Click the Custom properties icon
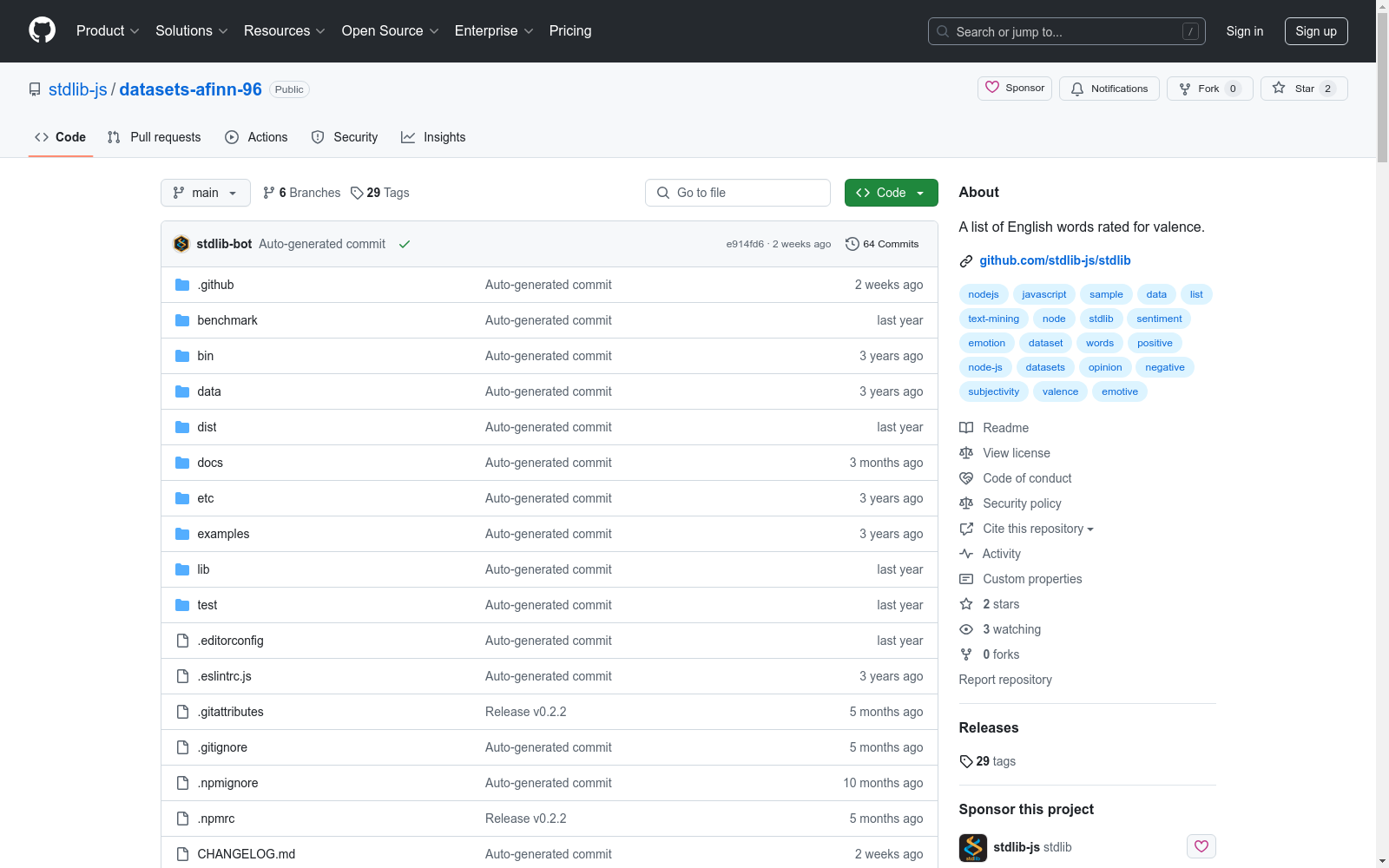Image resolution: width=1389 pixels, height=868 pixels. [x=966, y=579]
